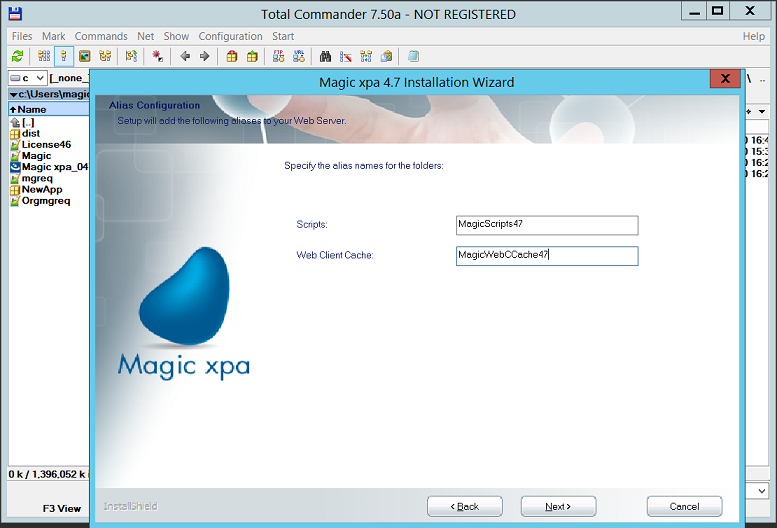The image size is (777, 528).
Task: Open the new URL connection icon
Action: [x=299, y=56]
